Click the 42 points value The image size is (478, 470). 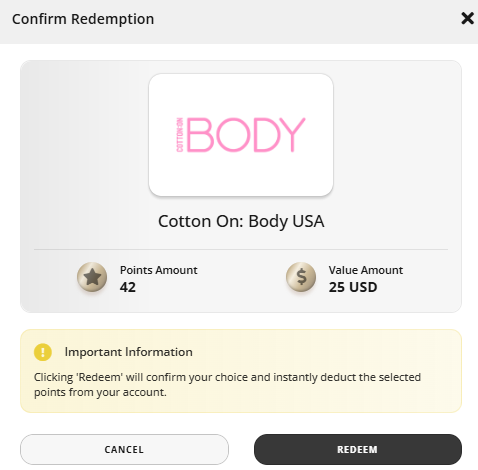point(128,287)
